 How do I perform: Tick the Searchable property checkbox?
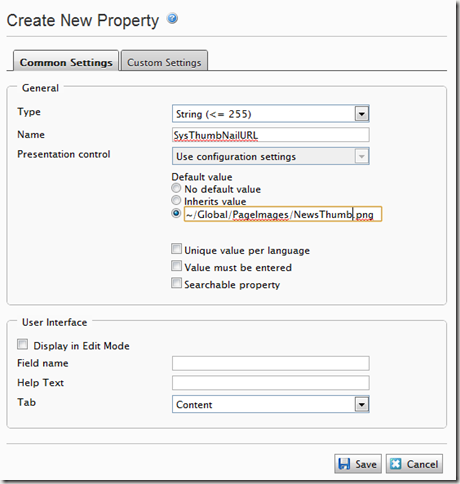click(176, 283)
